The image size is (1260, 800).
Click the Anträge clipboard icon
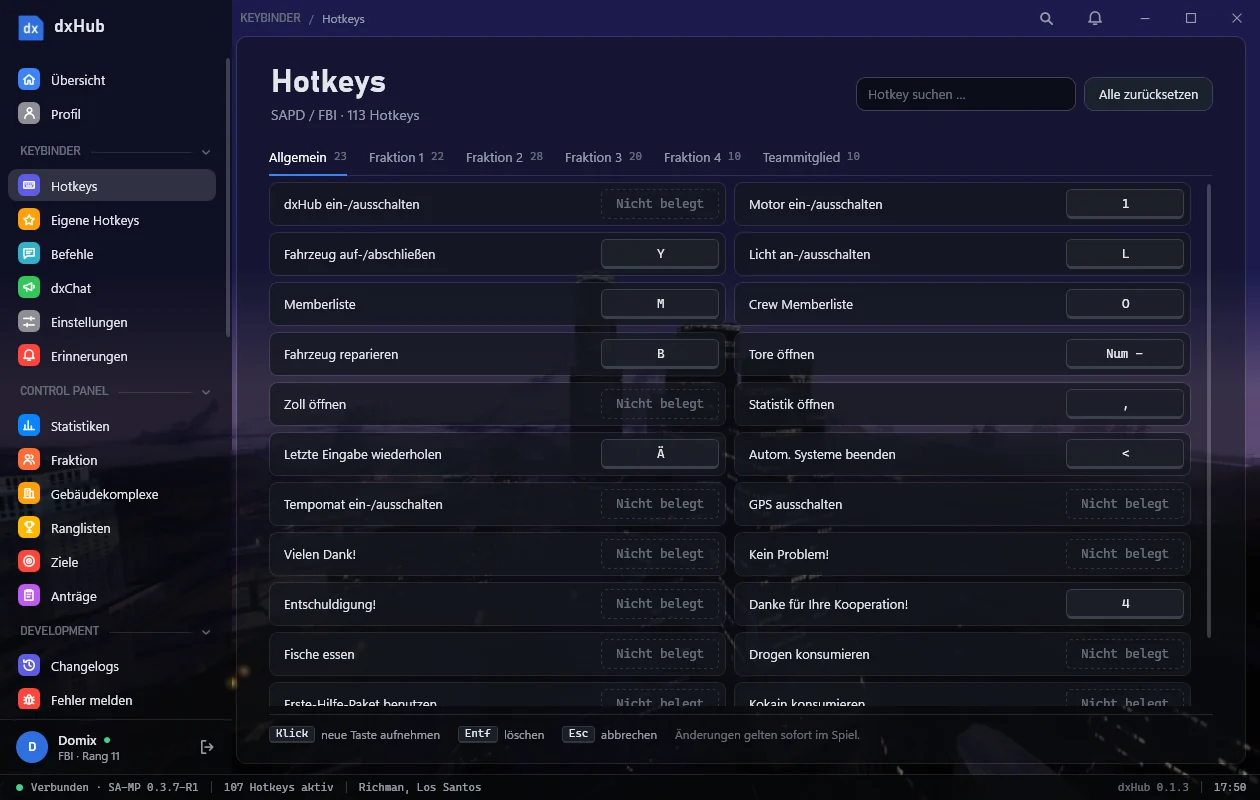(x=29, y=596)
